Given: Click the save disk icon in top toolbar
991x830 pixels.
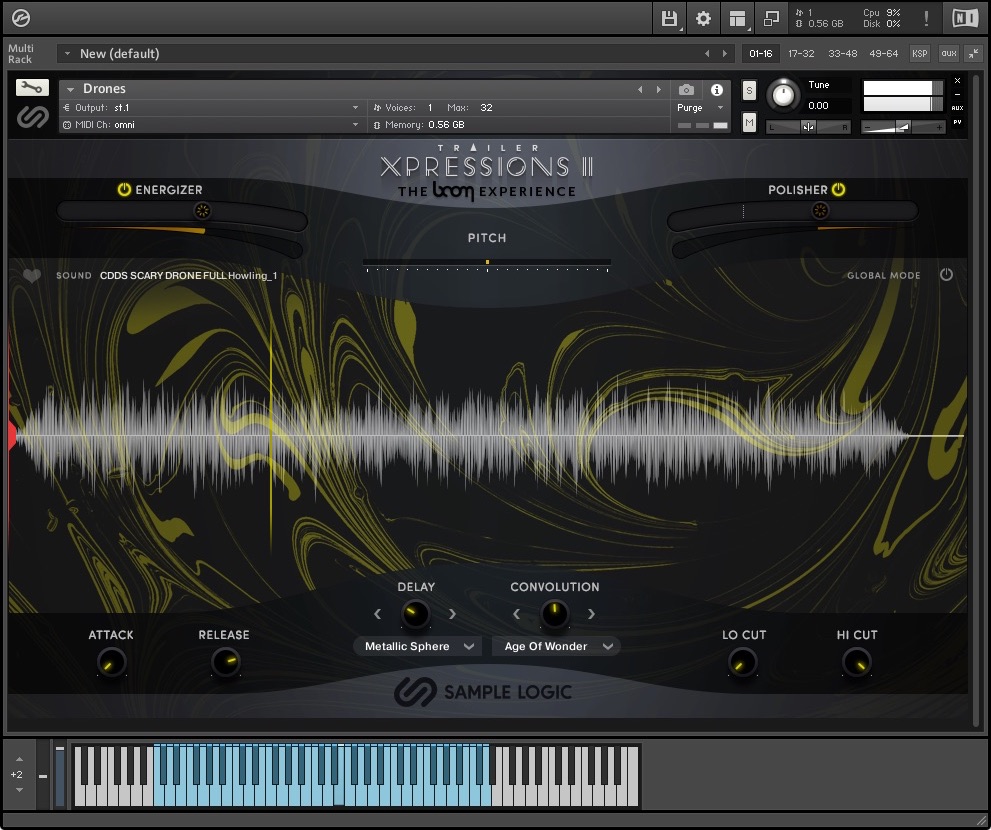Looking at the screenshot, I should 669,18.
